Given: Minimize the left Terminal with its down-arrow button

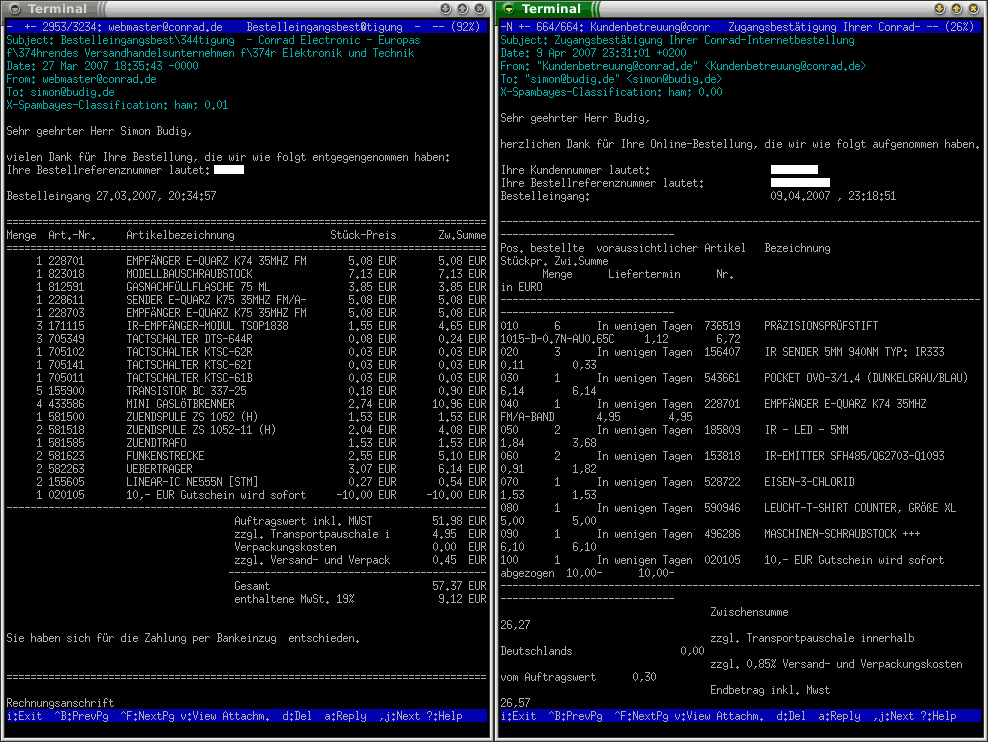Looking at the screenshot, I should [x=445, y=9].
